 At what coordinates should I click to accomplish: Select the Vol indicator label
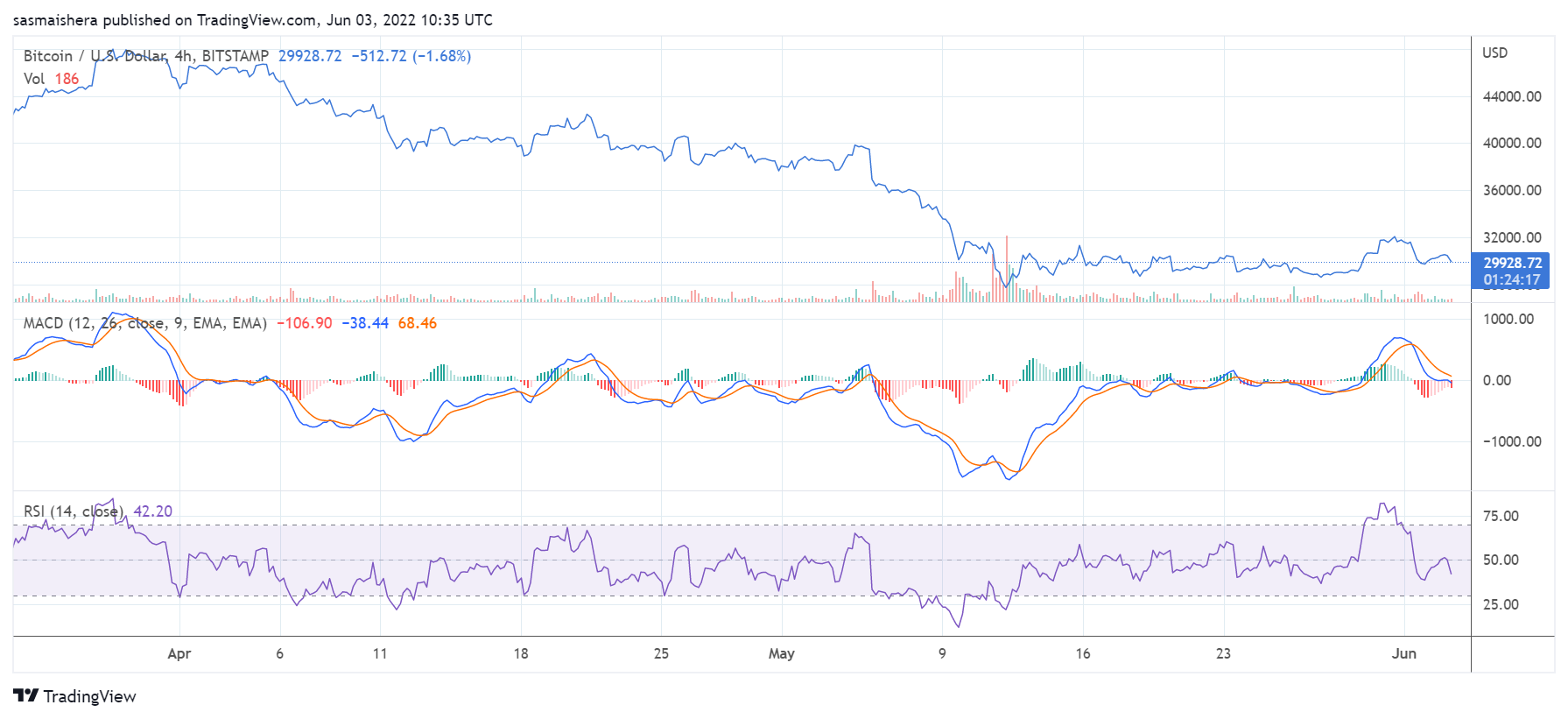tap(34, 79)
